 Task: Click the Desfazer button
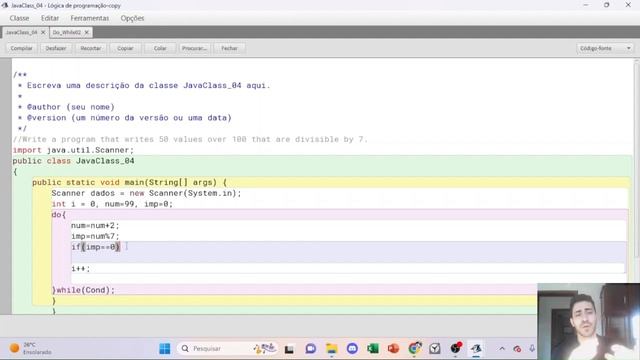click(x=56, y=48)
